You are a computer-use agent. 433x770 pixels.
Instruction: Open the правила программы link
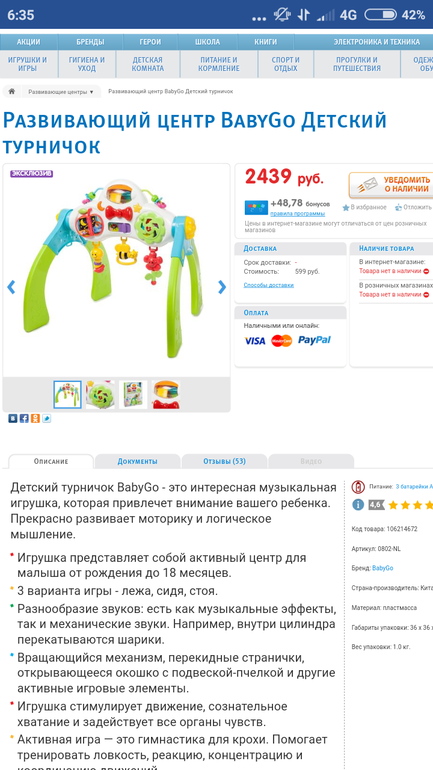pos(298,213)
